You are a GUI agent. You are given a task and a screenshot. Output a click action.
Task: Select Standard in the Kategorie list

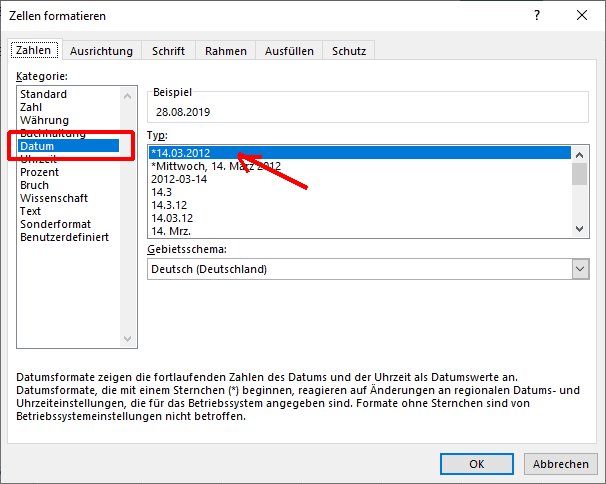pos(44,94)
